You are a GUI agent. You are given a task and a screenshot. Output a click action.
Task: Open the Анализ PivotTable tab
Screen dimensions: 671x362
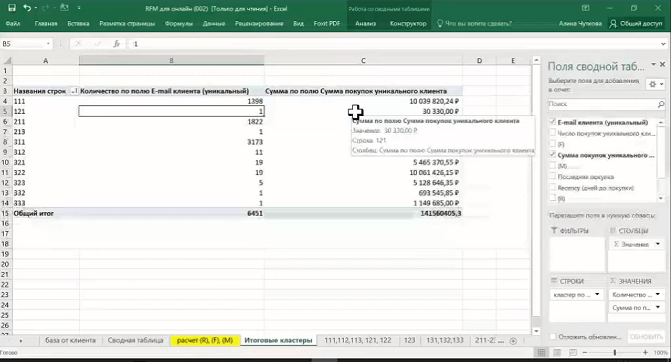click(x=365, y=24)
